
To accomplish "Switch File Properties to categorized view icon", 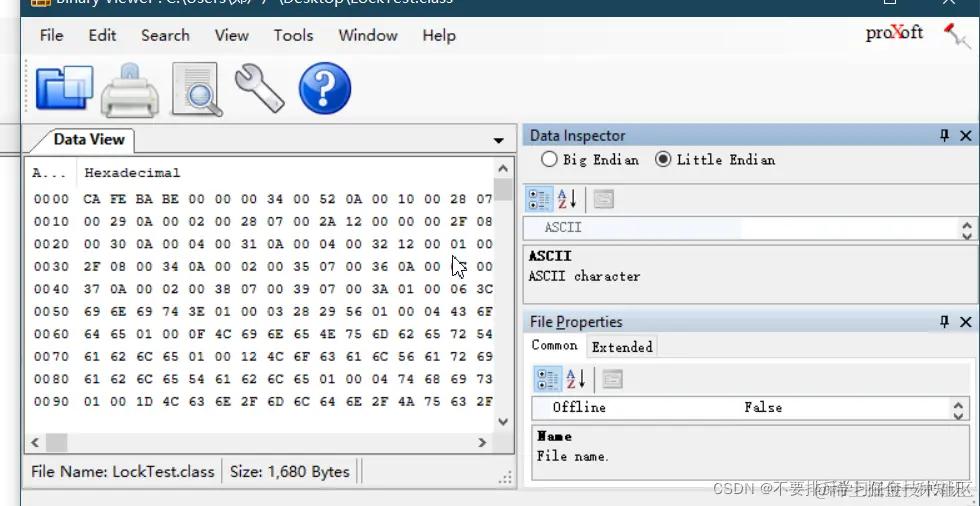I will click(547, 379).
